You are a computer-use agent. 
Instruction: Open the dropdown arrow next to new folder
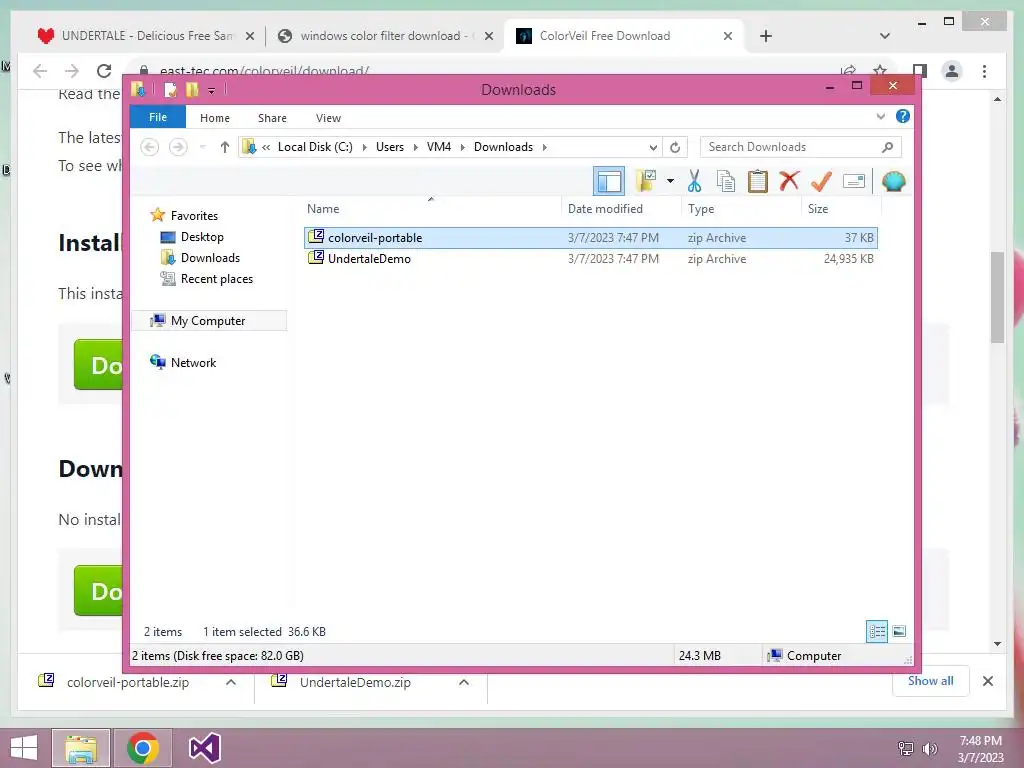pos(670,181)
